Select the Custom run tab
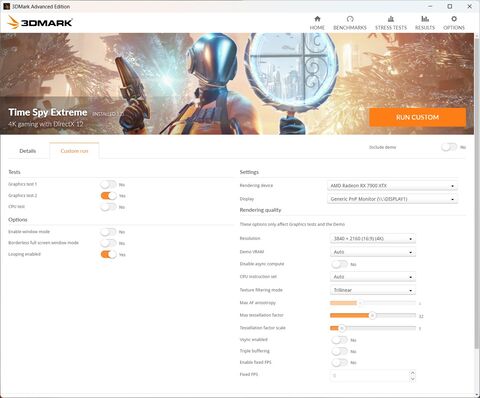The width and height of the screenshot is (480, 398). point(74,151)
